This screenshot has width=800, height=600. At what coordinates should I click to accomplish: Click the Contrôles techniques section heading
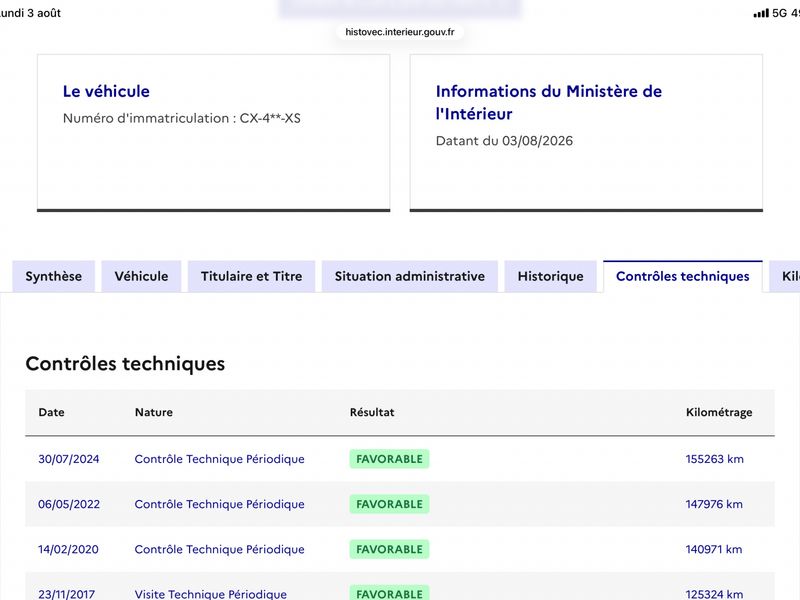pyautogui.click(x=125, y=364)
